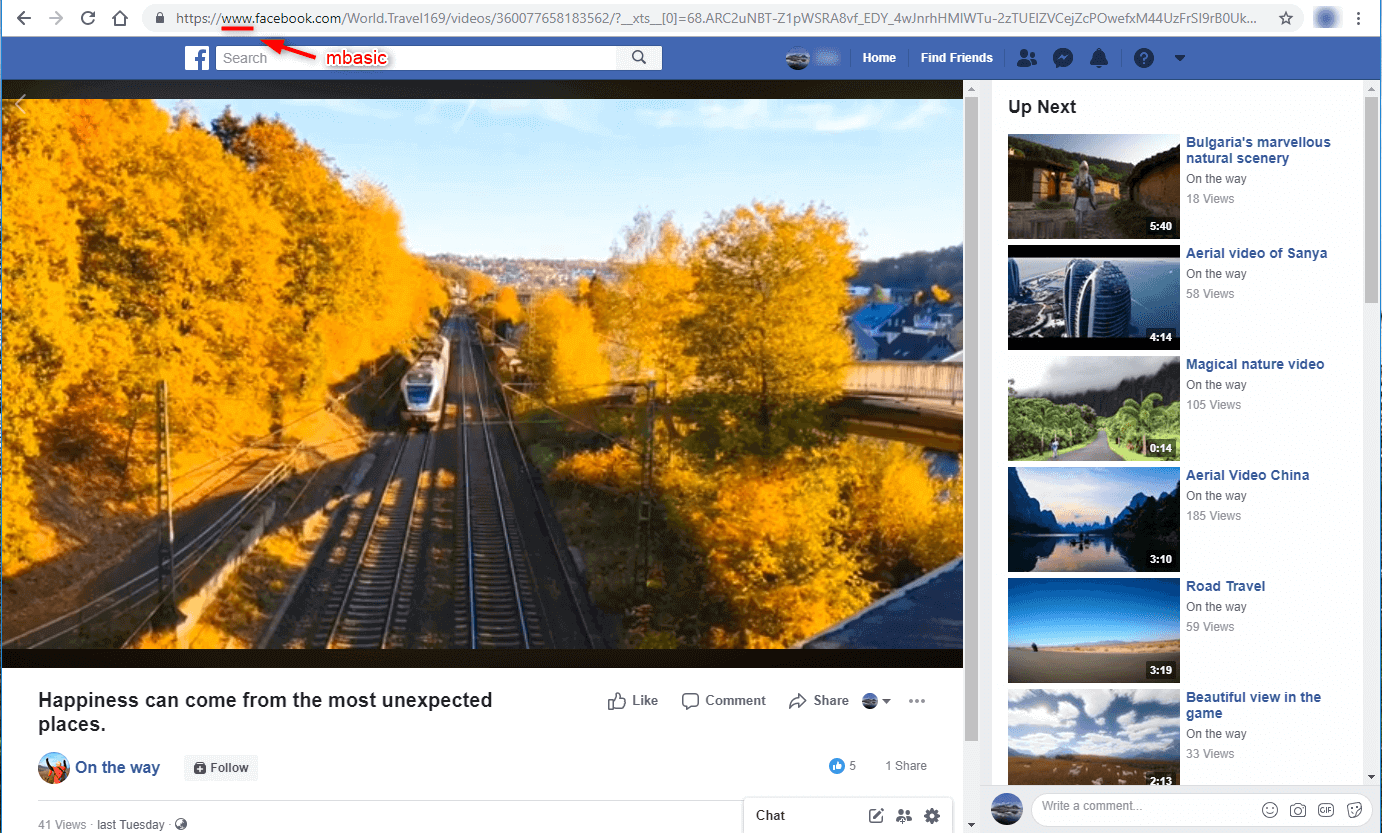Open chat settings gear icon
Screen dimensions: 1382x833
(932, 816)
